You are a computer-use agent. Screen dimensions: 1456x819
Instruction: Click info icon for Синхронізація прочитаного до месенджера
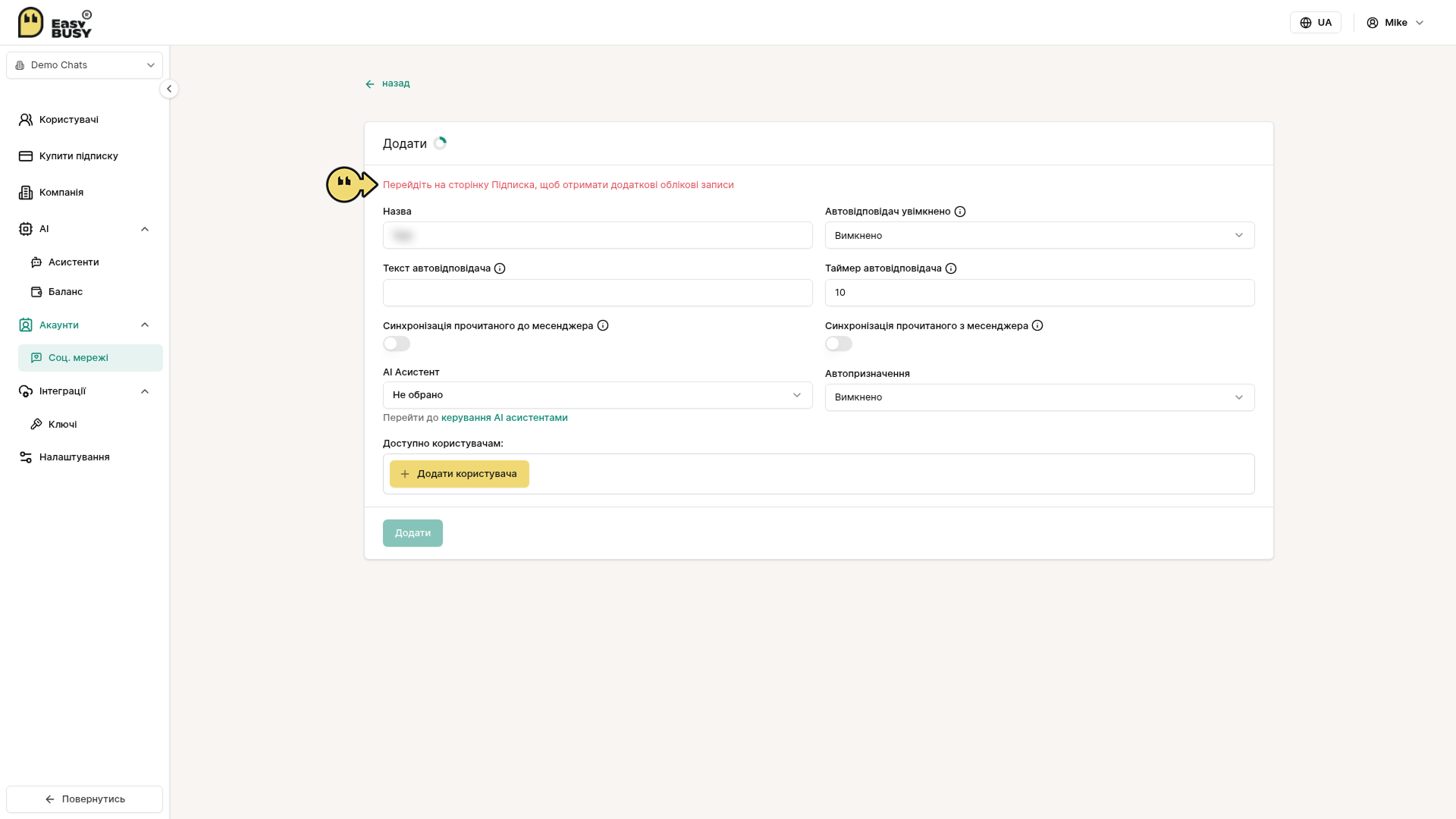click(603, 325)
